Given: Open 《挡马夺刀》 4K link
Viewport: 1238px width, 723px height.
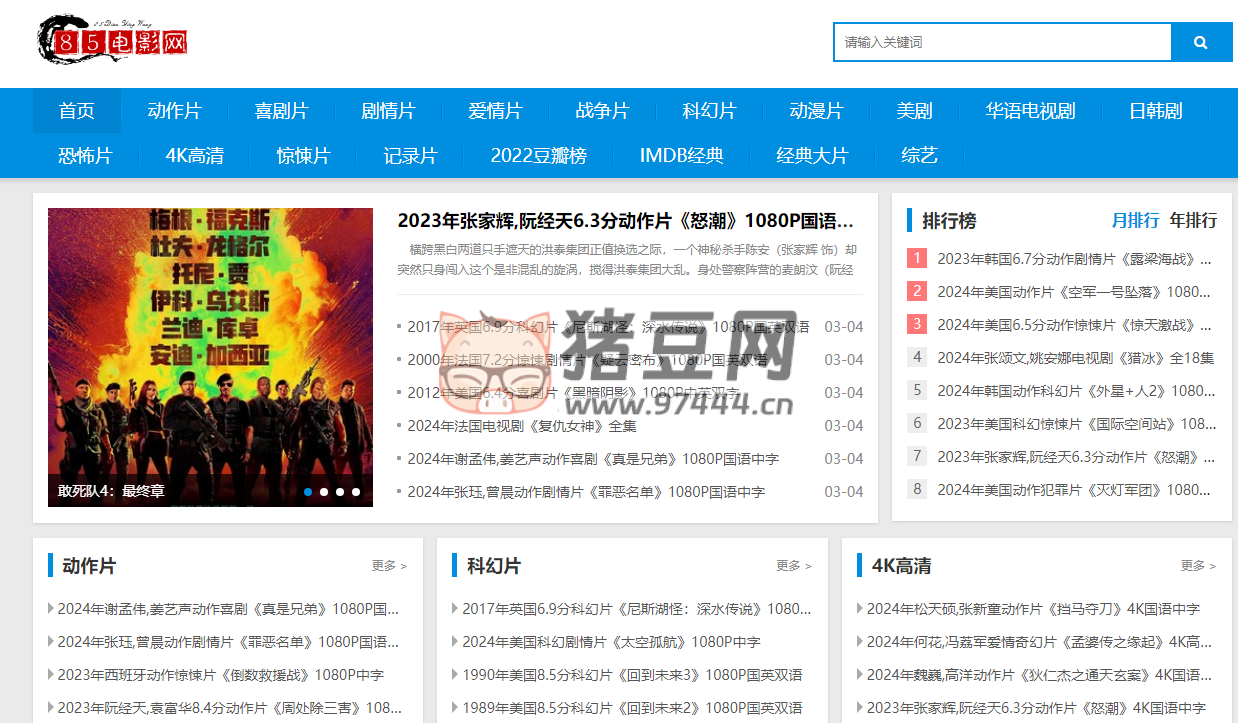Looking at the screenshot, I should [x=1033, y=609].
